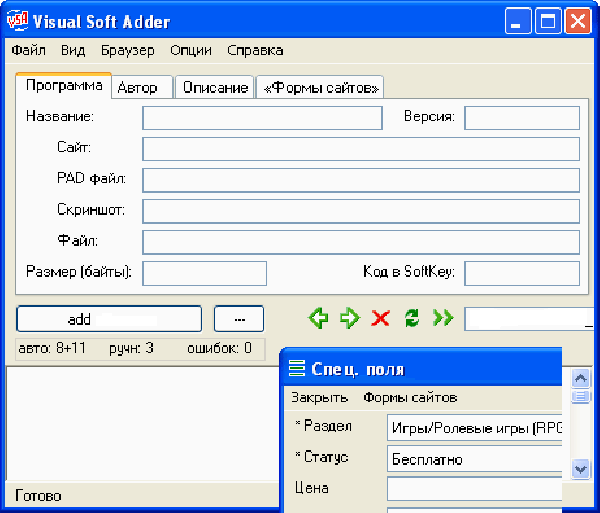Image resolution: width=600 pixels, height=513 pixels.
Task: Open the Браузер menu
Action: (x=128, y=50)
